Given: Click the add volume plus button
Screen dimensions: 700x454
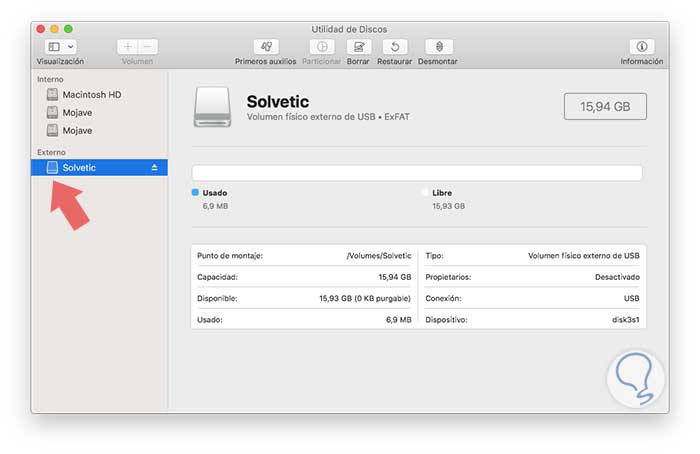Looking at the screenshot, I should pos(128,47).
